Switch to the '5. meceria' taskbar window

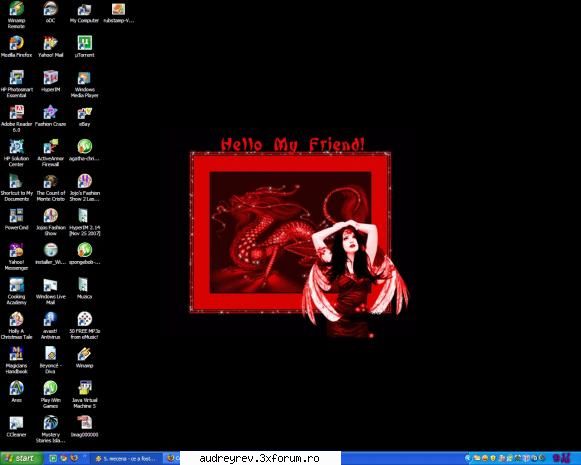(x=127, y=459)
